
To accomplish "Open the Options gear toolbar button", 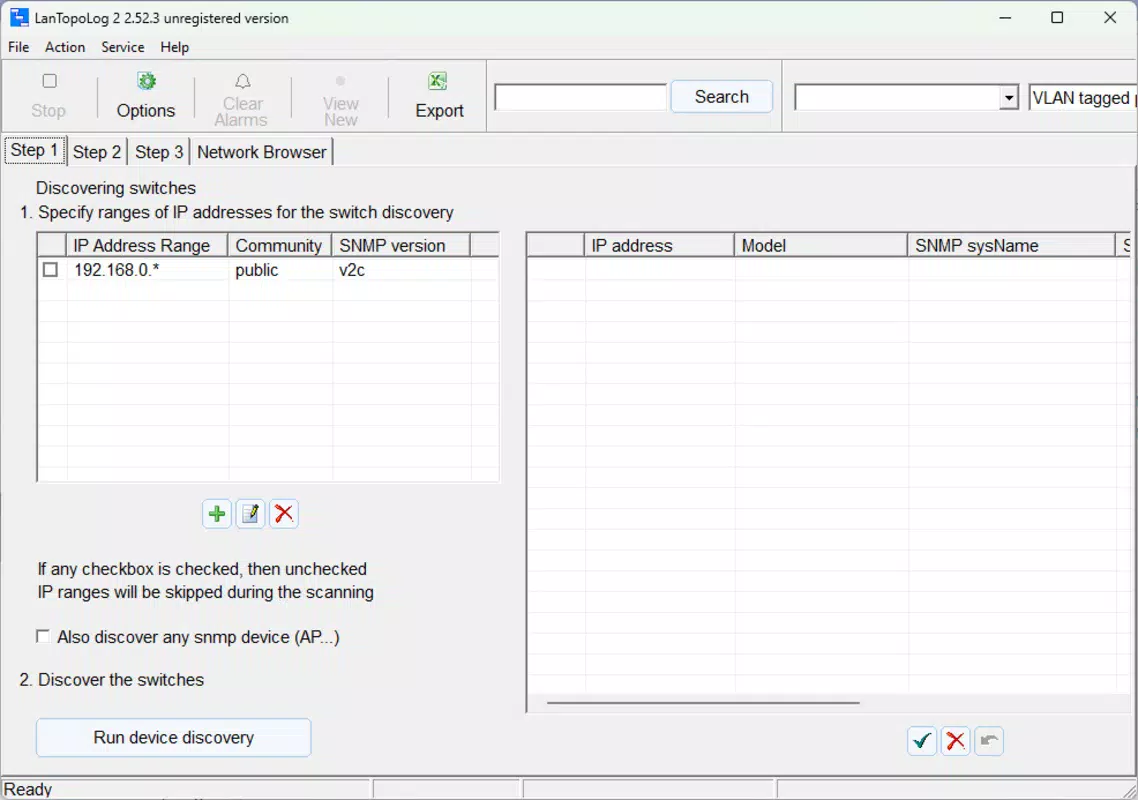I will tap(146, 96).
